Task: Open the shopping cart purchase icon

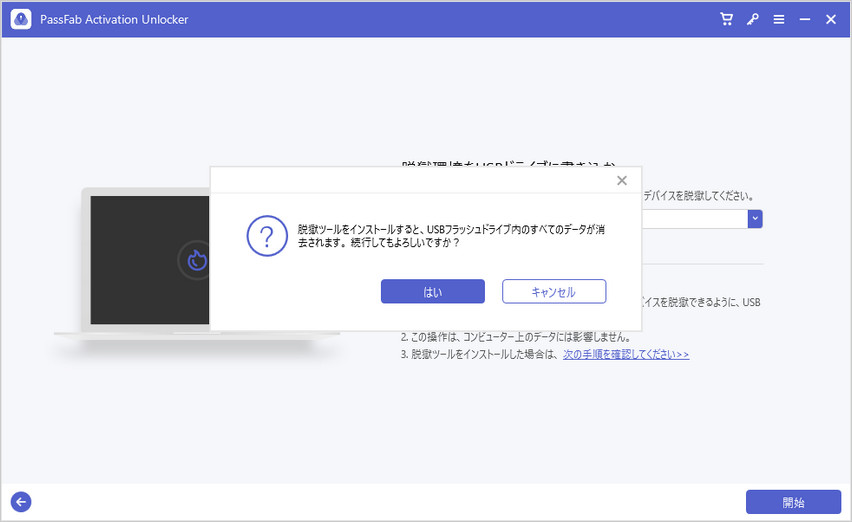Action: (727, 20)
